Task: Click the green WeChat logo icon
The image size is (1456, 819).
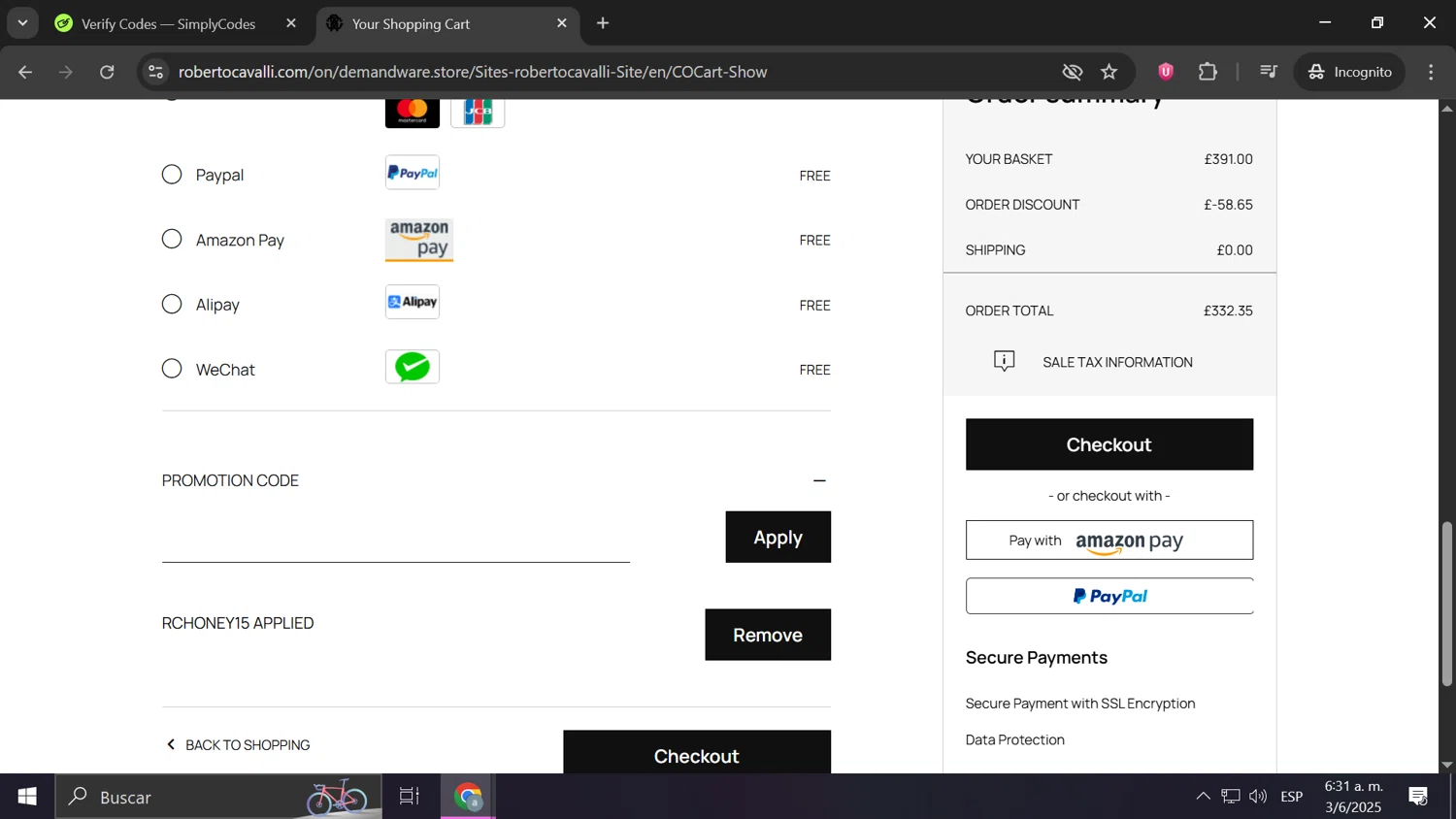Action: pyautogui.click(x=413, y=367)
